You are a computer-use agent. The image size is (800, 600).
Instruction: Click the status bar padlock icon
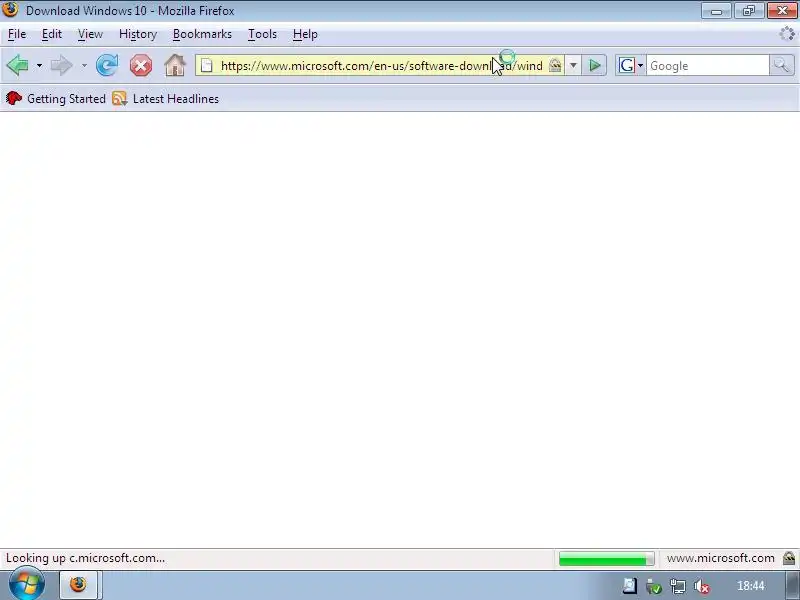tap(789, 558)
